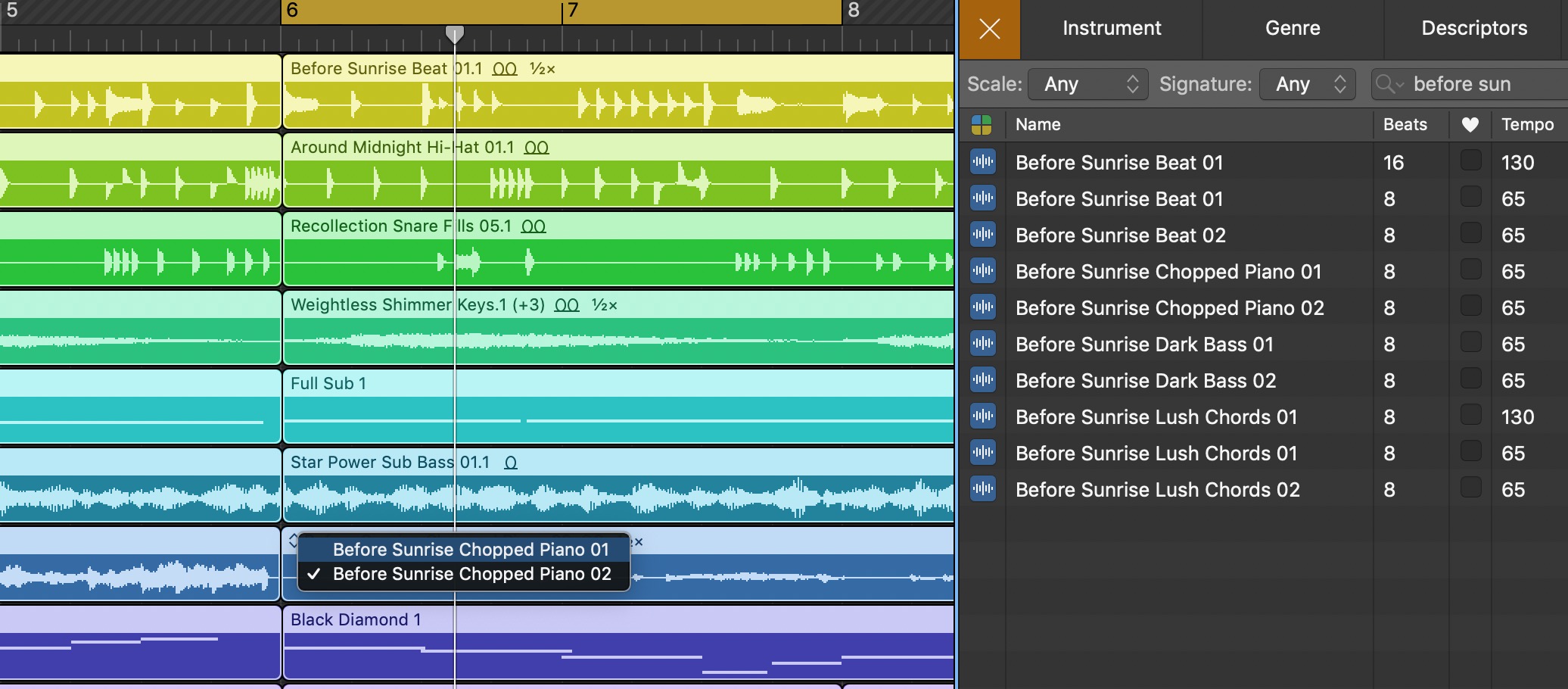
Task: Click the loop icon beside Before Sunrise Dark Bass 01
Action: (982, 344)
